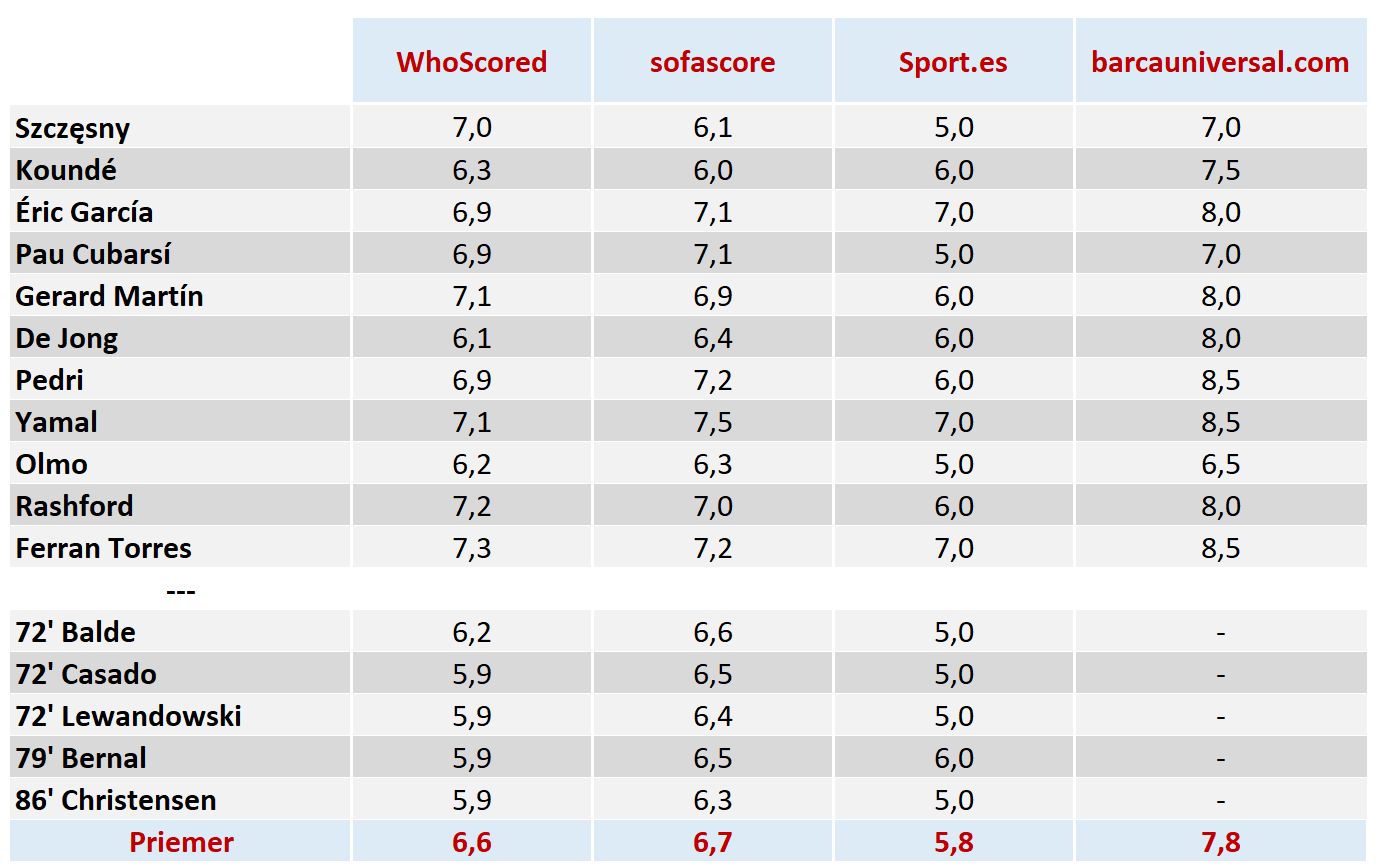Select the Éric García name cell
The width and height of the screenshot is (1382, 867).
click(x=84, y=212)
